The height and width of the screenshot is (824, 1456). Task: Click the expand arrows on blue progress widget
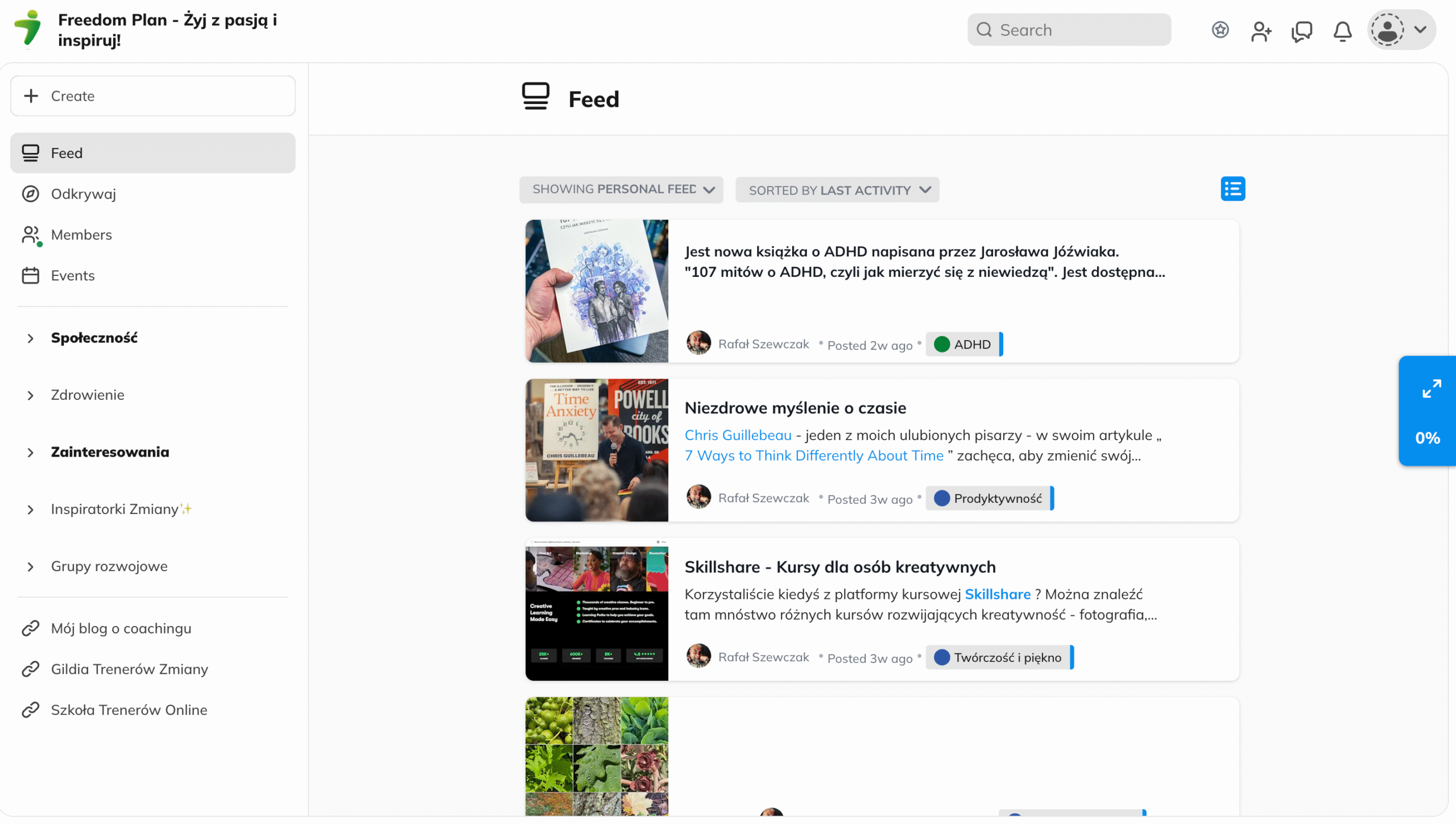(1431, 389)
